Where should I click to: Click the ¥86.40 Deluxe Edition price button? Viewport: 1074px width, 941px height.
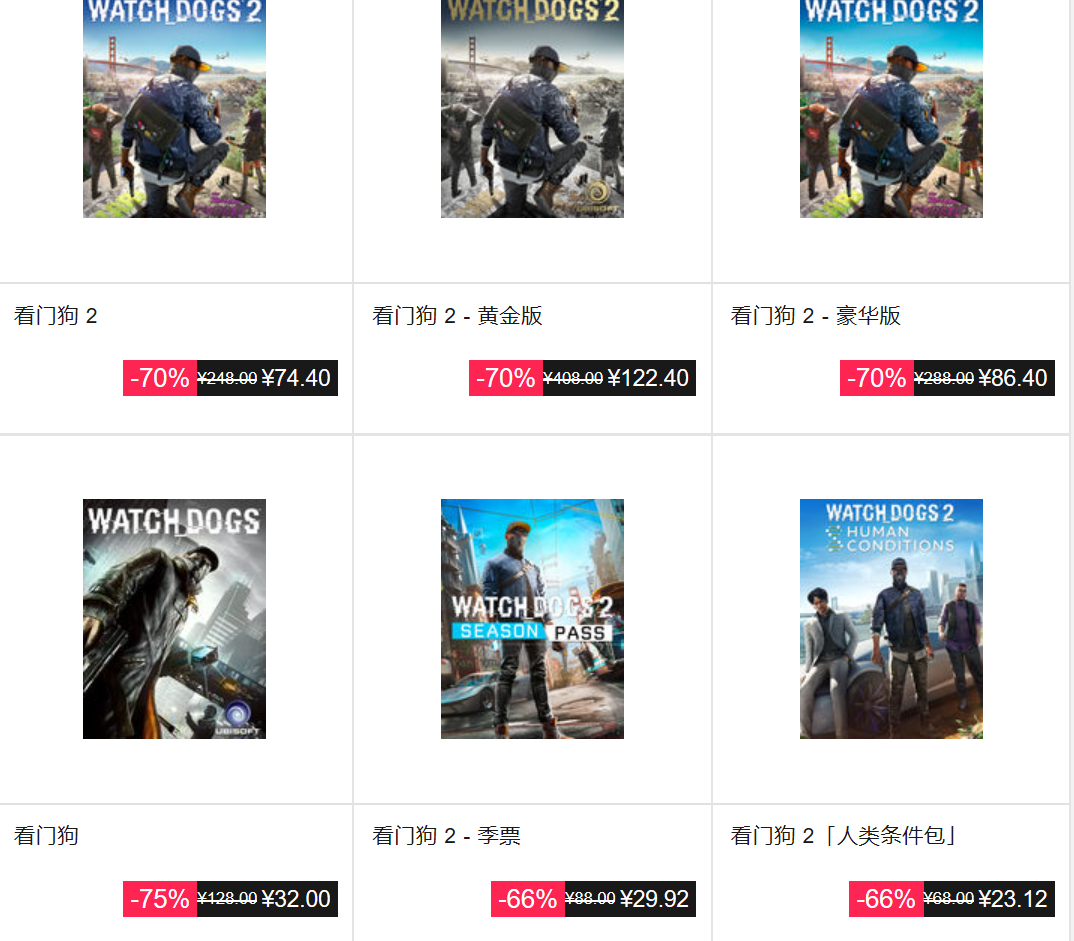tap(947, 378)
